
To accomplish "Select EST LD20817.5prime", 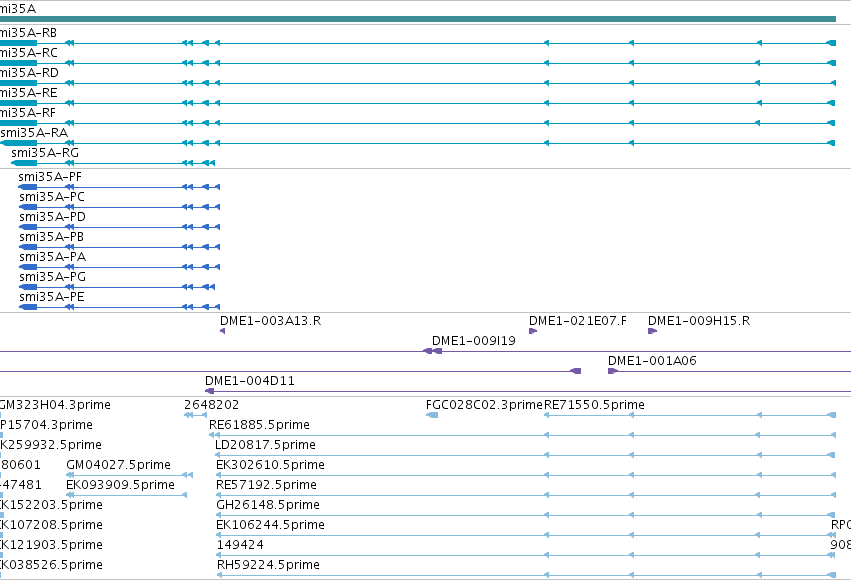I will tap(265, 445).
